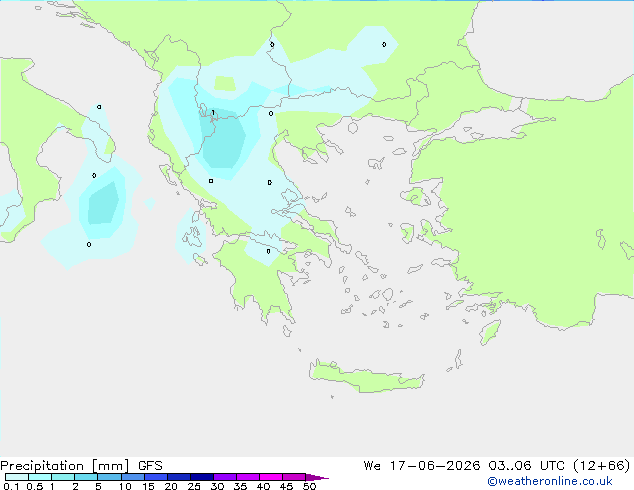Screen dimensions: 634x490
Task: Click the over-50 arrow tip of legend
Action: pyautogui.click(x=317, y=477)
